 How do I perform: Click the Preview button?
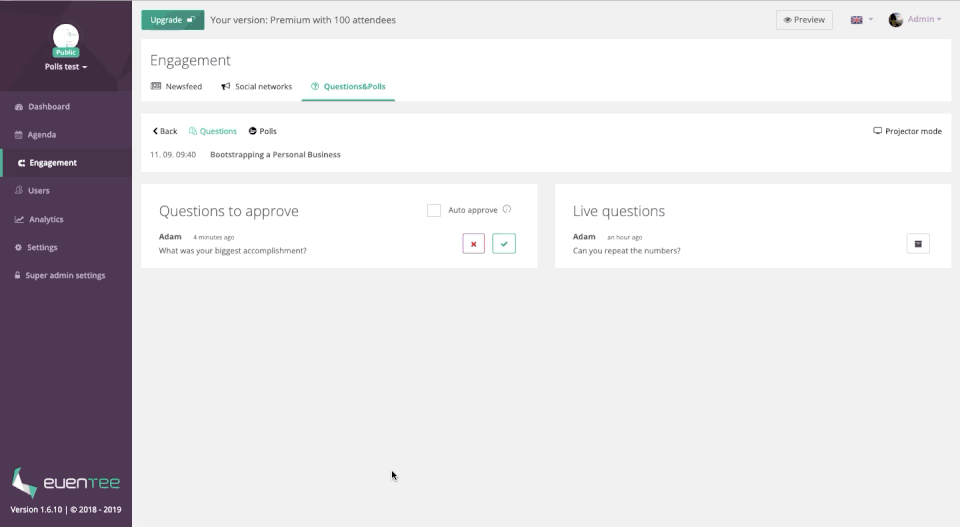point(804,20)
